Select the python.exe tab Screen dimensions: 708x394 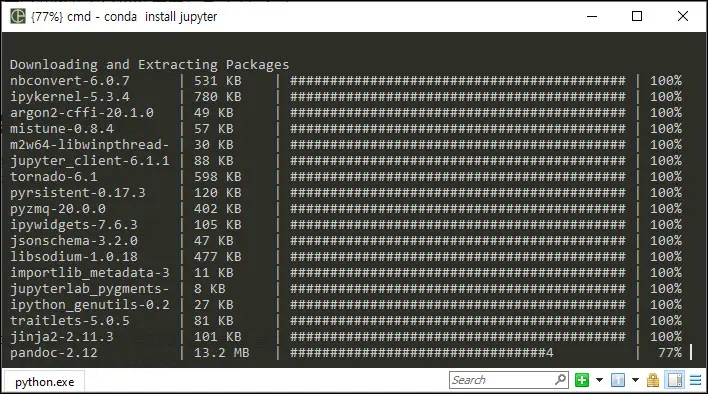point(44,382)
